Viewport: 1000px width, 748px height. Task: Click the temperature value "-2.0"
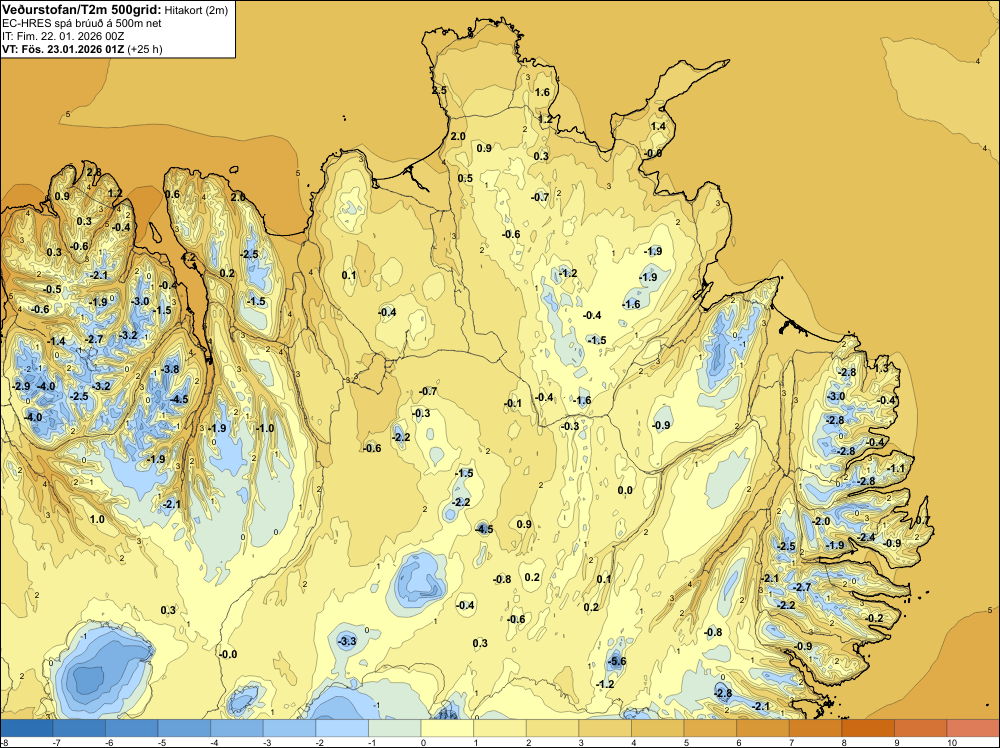click(x=821, y=521)
